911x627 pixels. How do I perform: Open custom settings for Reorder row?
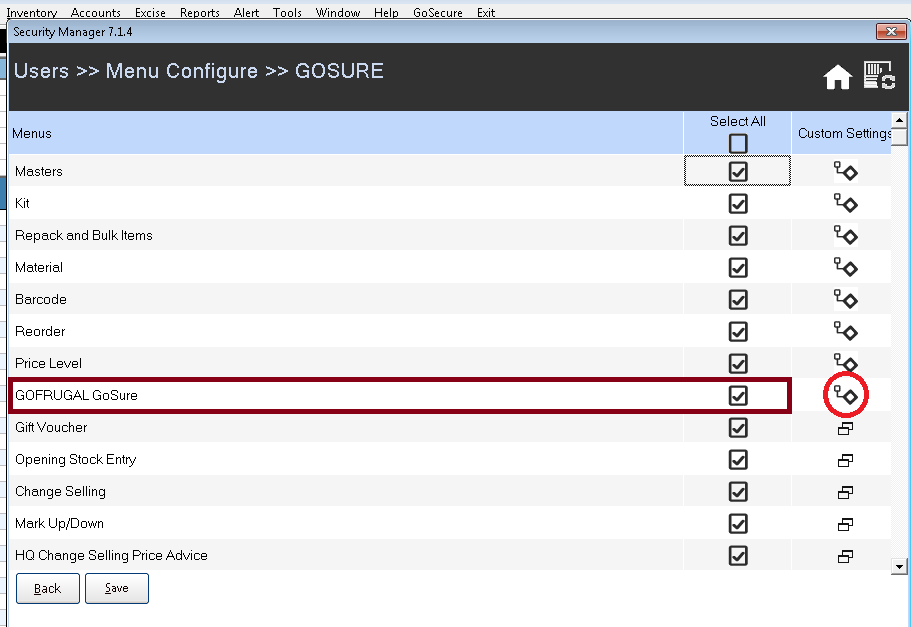[845, 331]
